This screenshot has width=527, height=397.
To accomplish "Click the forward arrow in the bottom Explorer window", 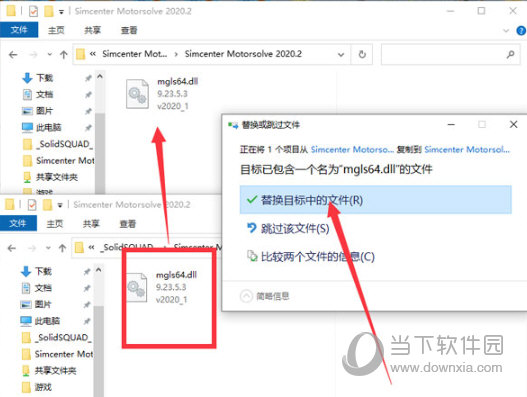I will 32,248.
